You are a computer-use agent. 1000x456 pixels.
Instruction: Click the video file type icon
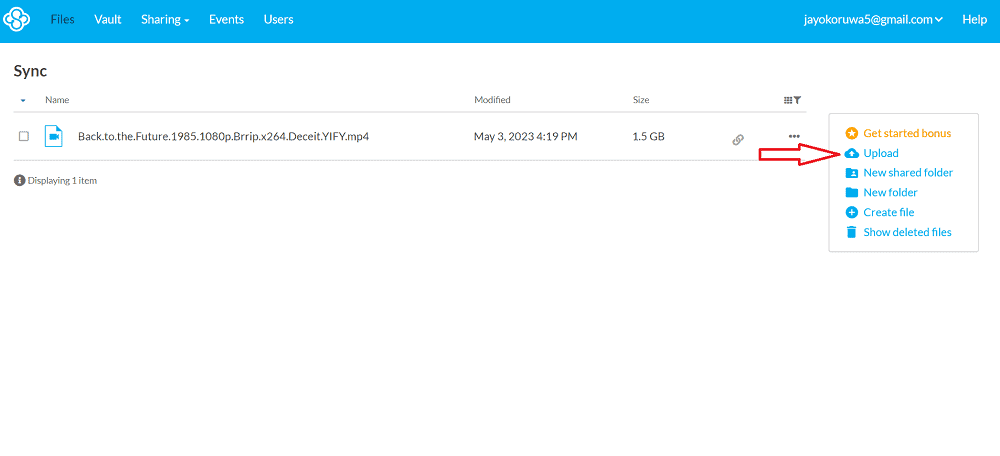click(x=54, y=136)
